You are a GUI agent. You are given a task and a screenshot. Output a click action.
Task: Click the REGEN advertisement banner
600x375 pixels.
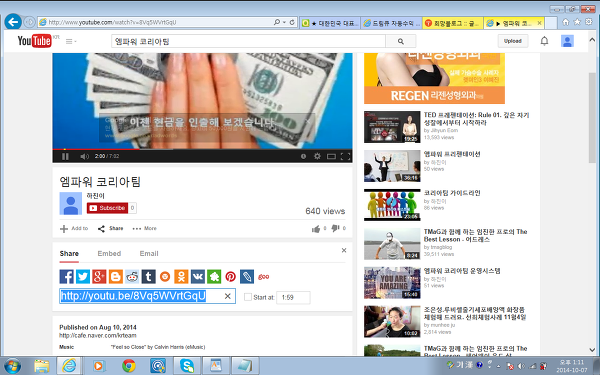pyautogui.click(x=434, y=78)
